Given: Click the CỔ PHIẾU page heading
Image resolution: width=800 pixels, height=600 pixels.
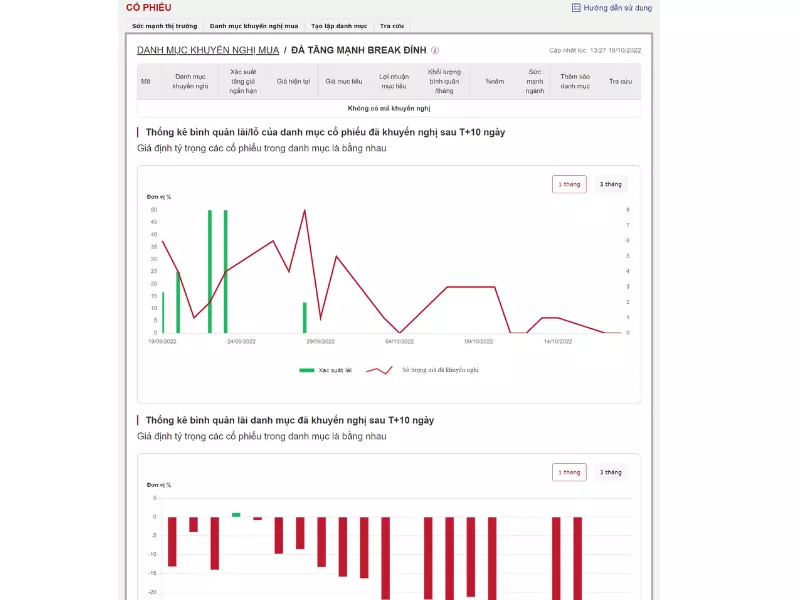Looking at the screenshot, I should 148,8.
